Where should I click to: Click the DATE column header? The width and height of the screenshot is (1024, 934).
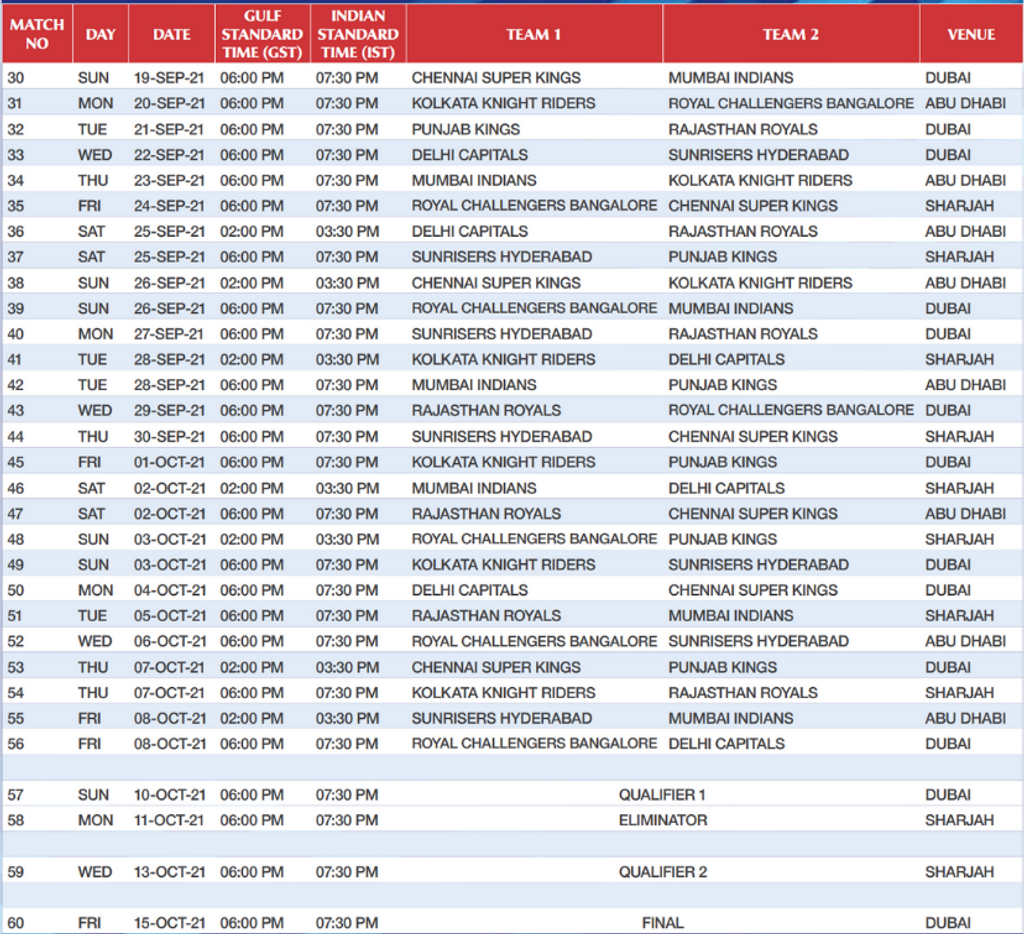pos(171,34)
